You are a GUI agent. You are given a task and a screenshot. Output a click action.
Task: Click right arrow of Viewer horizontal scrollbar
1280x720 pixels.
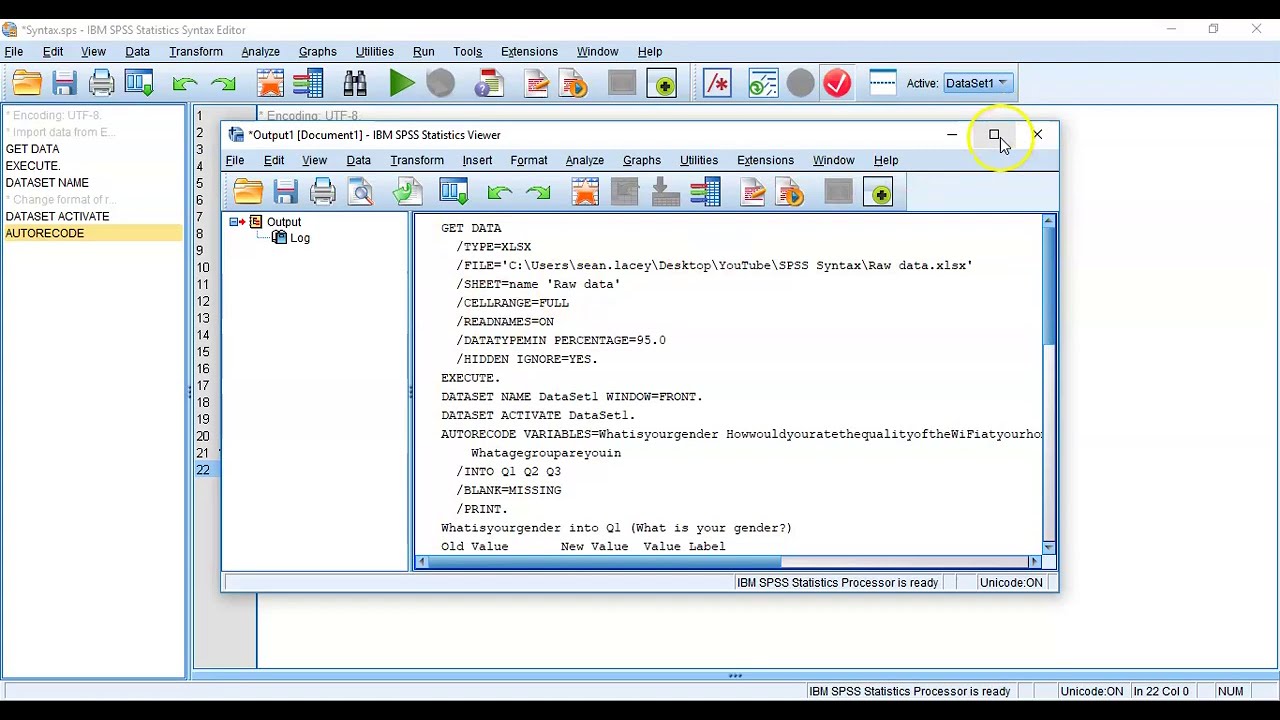(x=1036, y=562)
